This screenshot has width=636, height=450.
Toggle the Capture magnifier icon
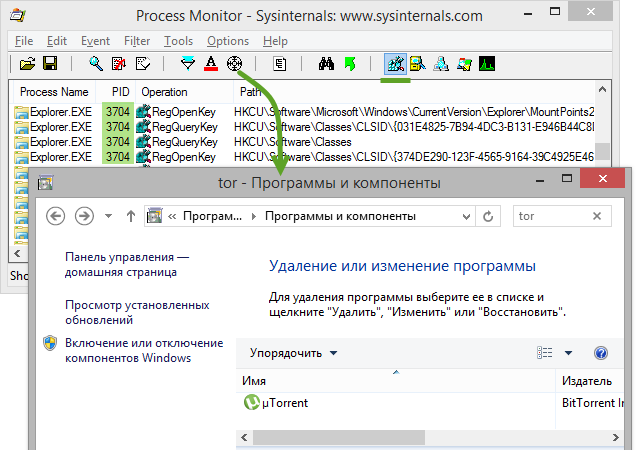pyautogui.click(x=96, y=64)
